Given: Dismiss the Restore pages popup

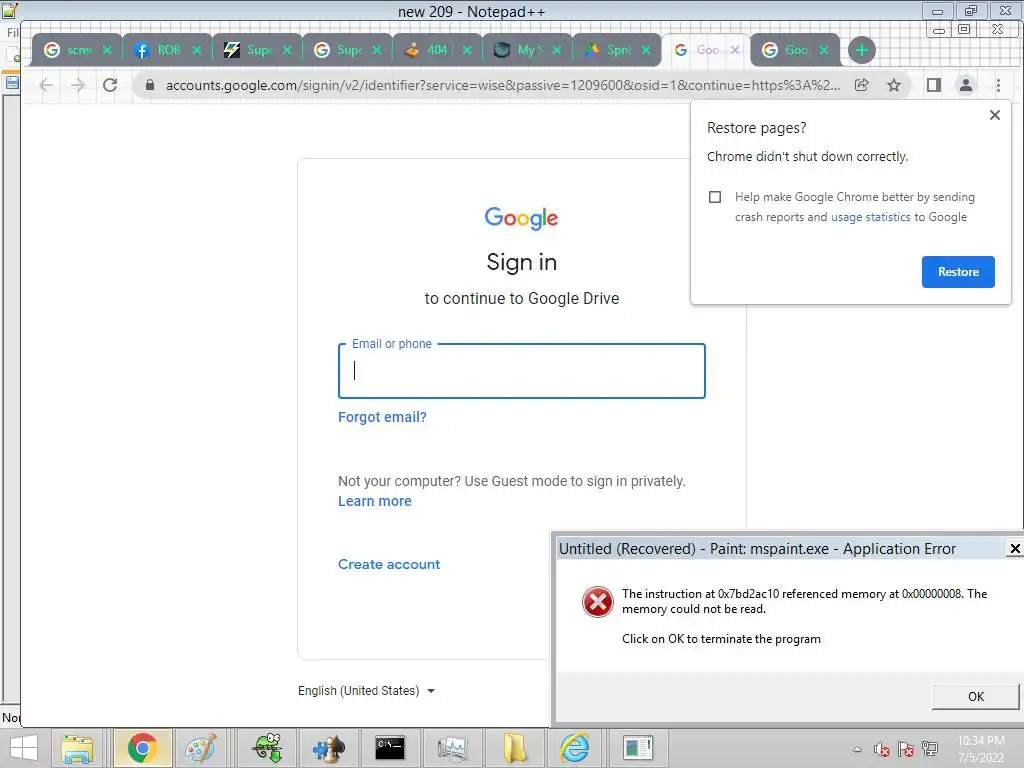Looking at the screenshot, I should pyautogui.click(x=995, y=115).
